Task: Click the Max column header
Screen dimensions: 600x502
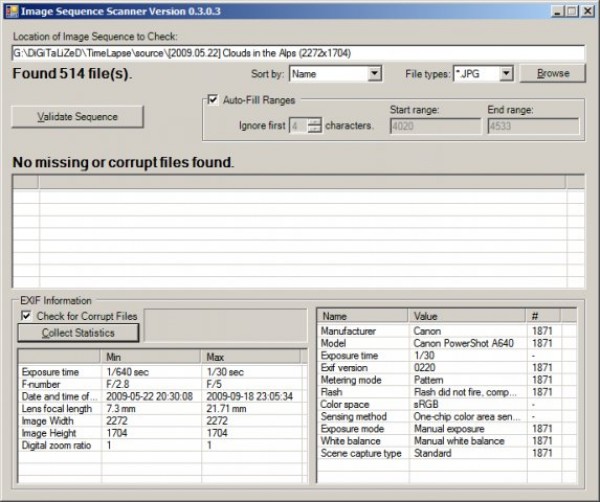Action: (x=251, y=357)
